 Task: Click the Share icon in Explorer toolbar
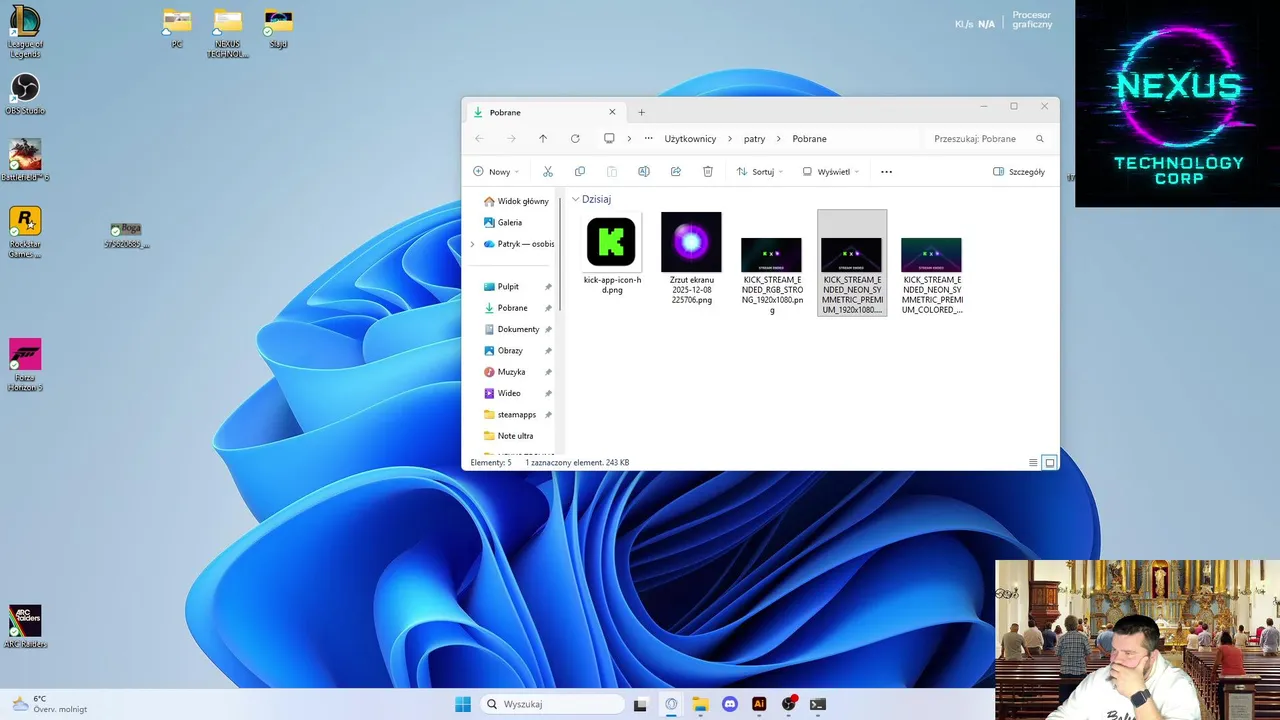tap(675, 172)
